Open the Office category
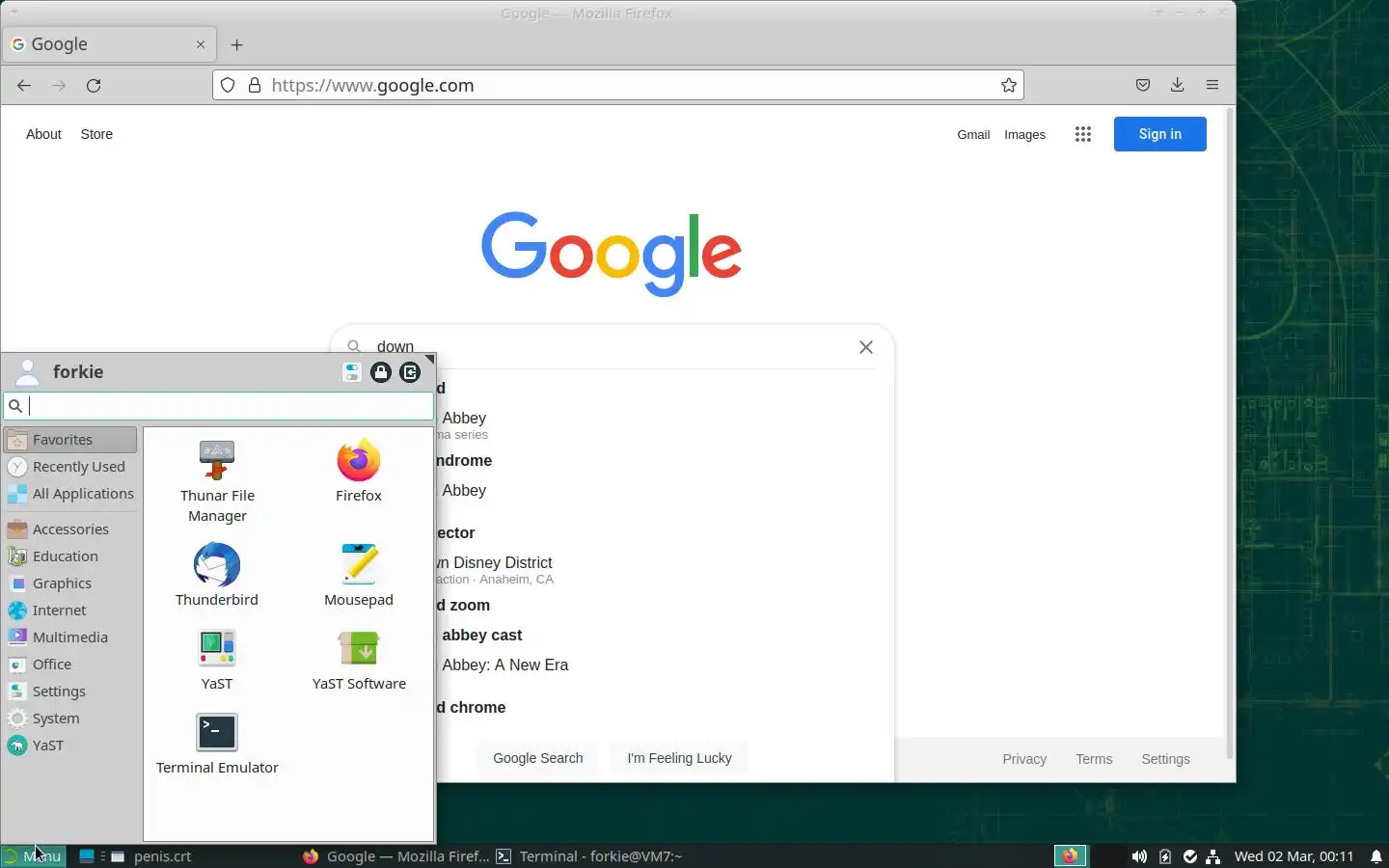This screenshot has width=1389, height=868. point(70,665)
